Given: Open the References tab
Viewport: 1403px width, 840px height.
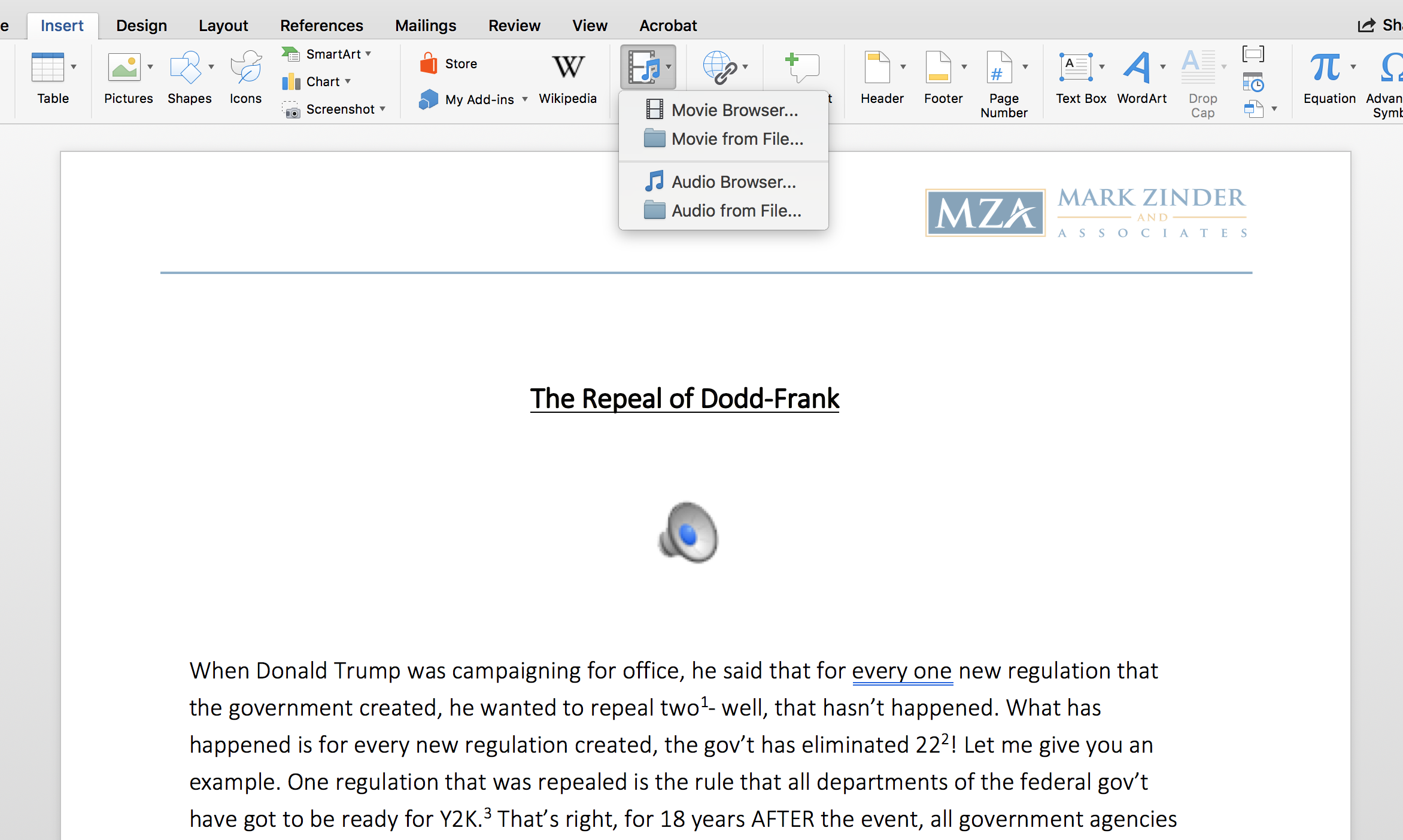Looking at the screenshot, I should [321, 25].
